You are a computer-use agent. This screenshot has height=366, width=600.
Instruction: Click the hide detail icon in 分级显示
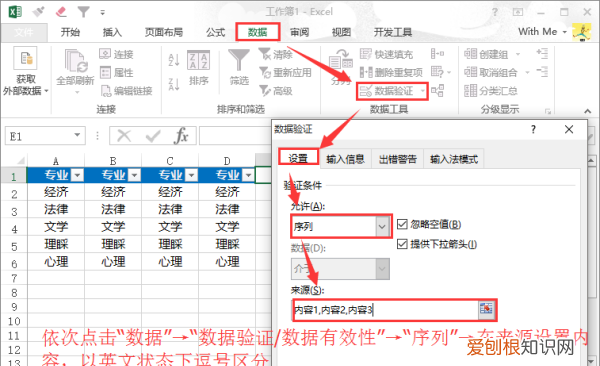[542, 72]
